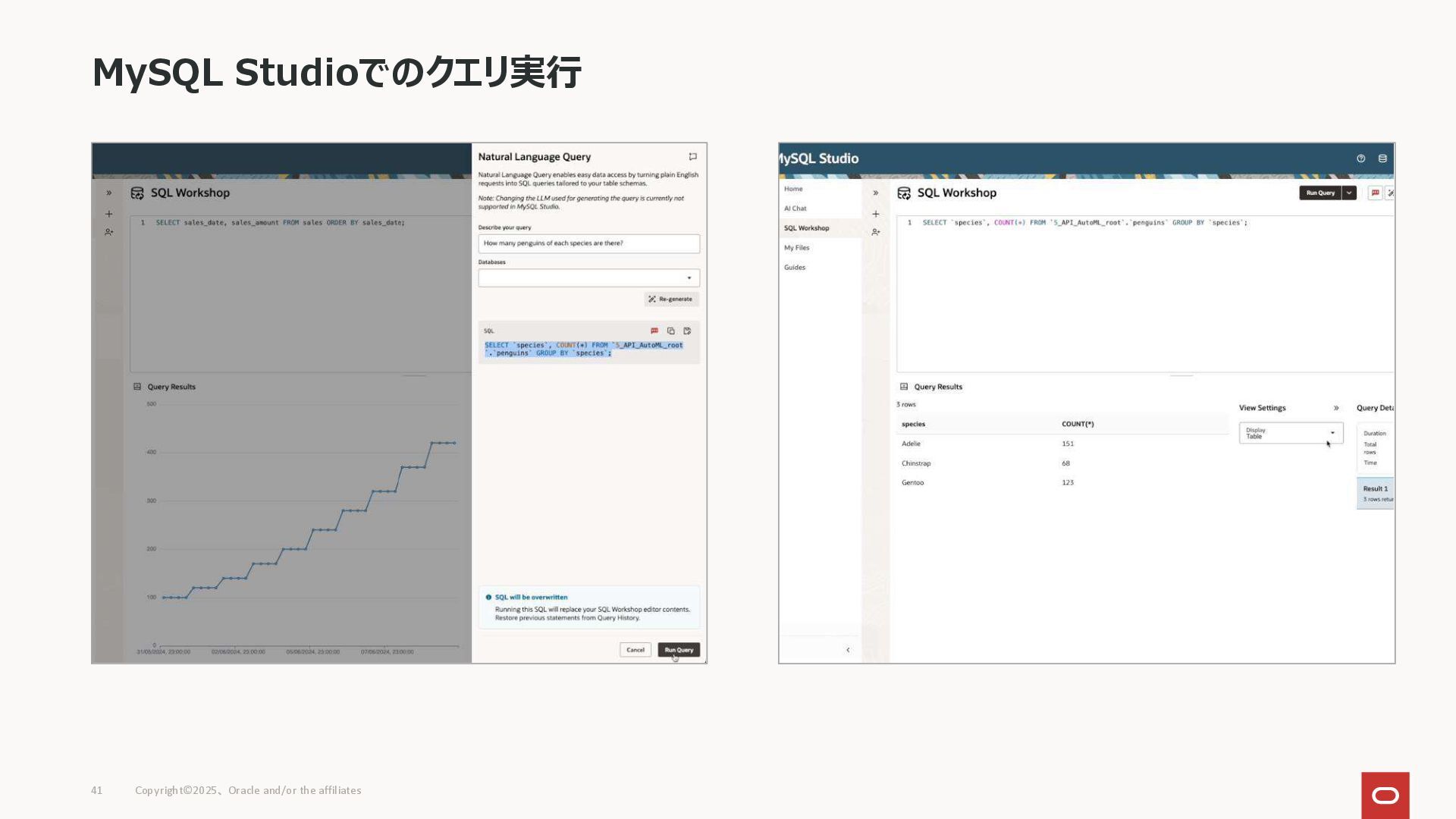The height and width of the screenshot is (819, 1456).
Task: Click the help icon in MySQL Studio header
Action: tap(1360, 158)
